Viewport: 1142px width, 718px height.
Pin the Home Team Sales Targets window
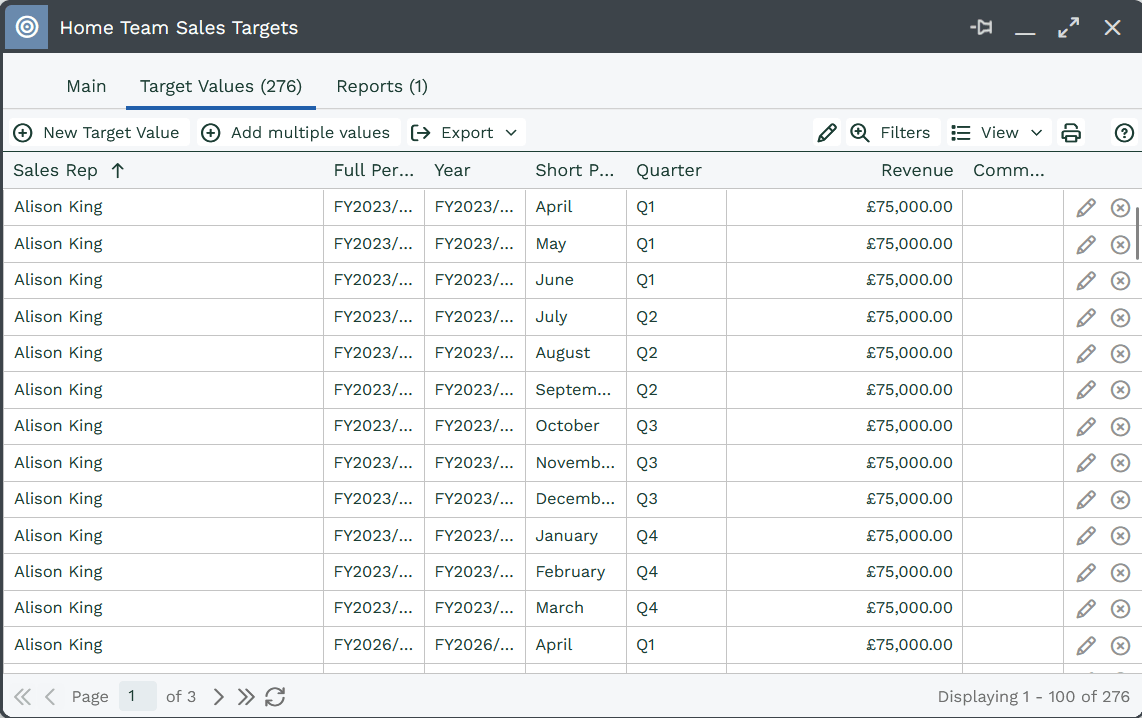click(x=981, y=28)
